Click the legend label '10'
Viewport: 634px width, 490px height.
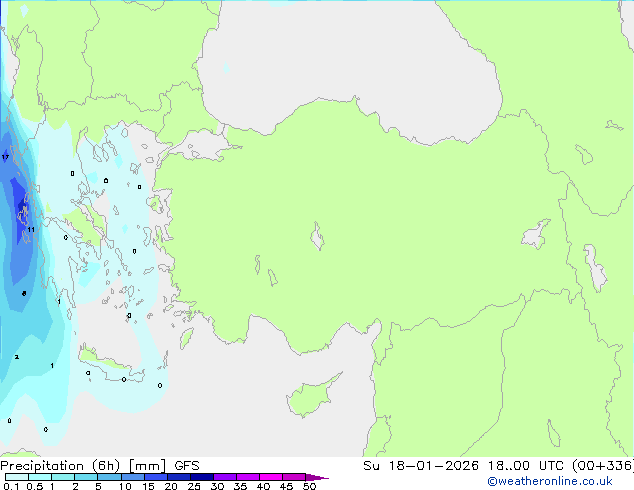(125, 486)
